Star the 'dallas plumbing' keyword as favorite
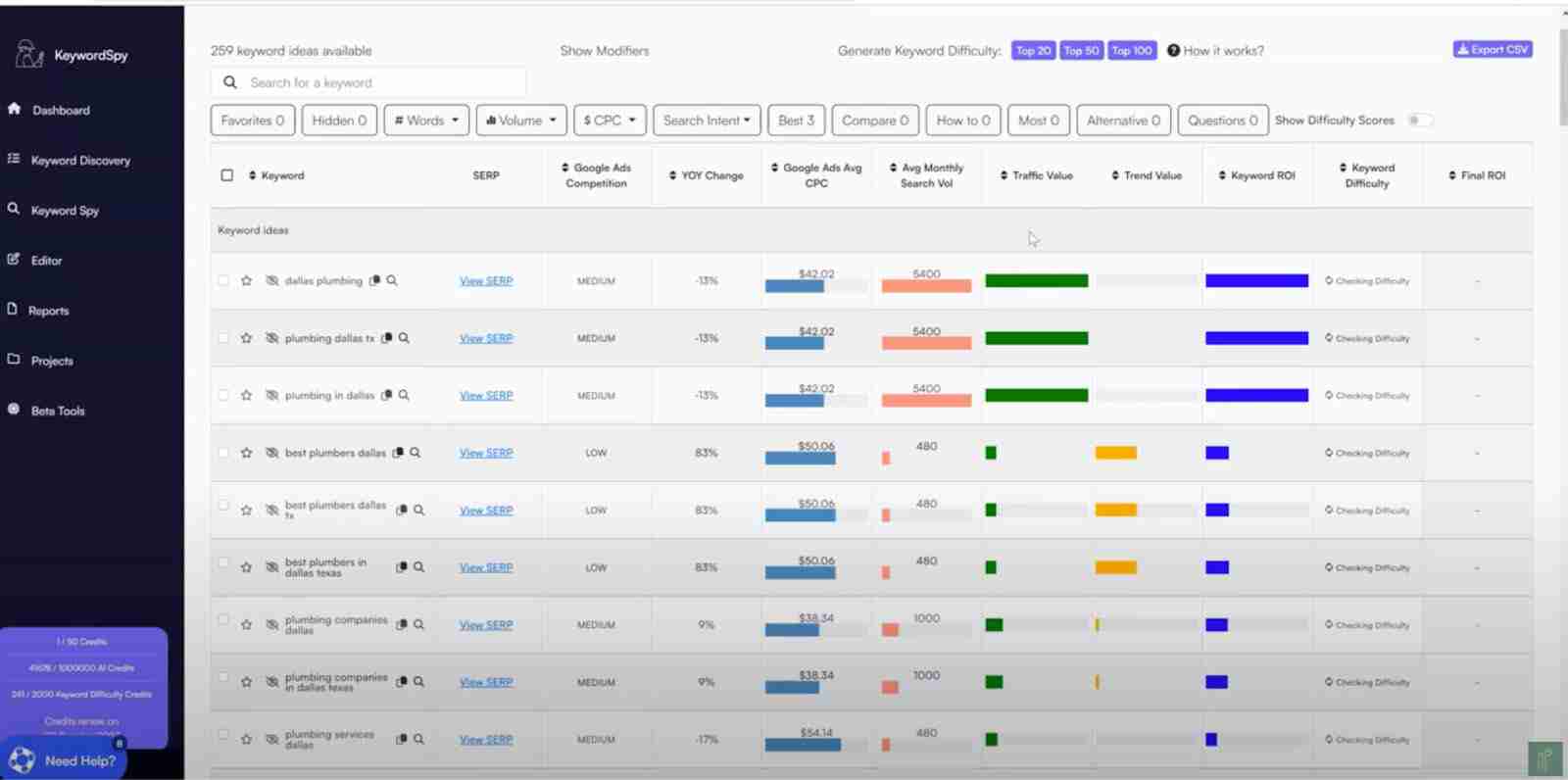The height and width of the screenshot is (780, 1568). coord(246,281)
